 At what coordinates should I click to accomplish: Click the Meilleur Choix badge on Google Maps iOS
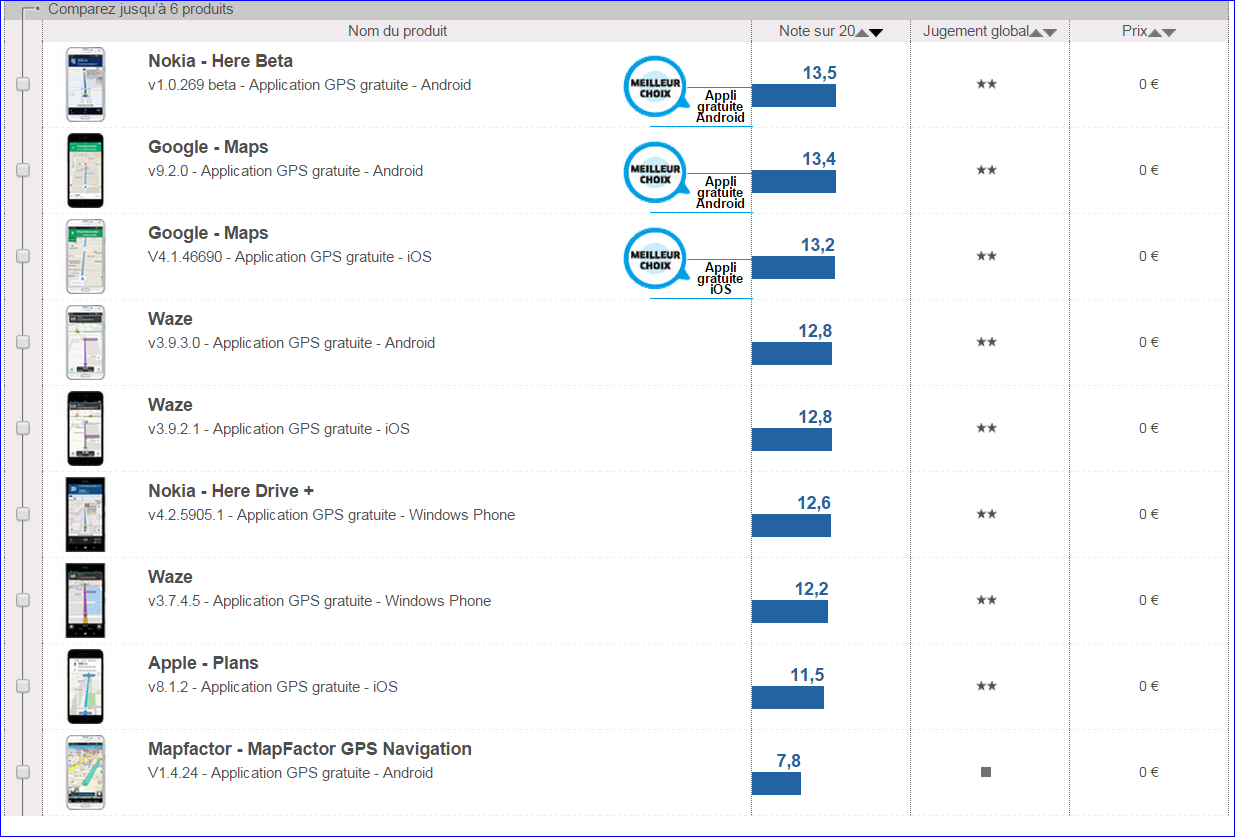(x=655, y=259)
